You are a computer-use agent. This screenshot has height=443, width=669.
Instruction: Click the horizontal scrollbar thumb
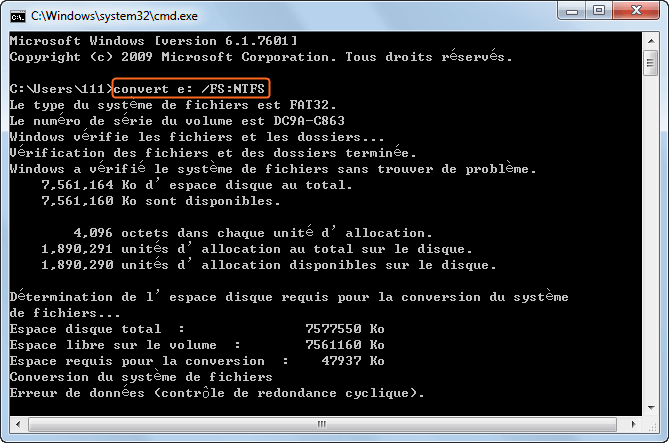[x=322, y=424]
